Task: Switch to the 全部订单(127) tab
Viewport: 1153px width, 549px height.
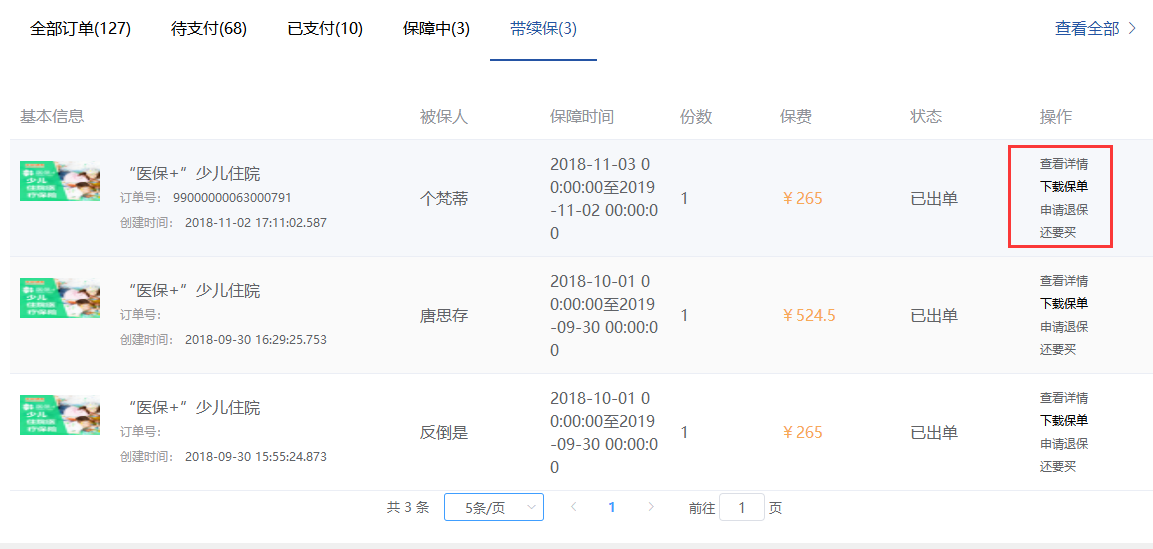Action: pyautogui.click(x=81, y=29)
